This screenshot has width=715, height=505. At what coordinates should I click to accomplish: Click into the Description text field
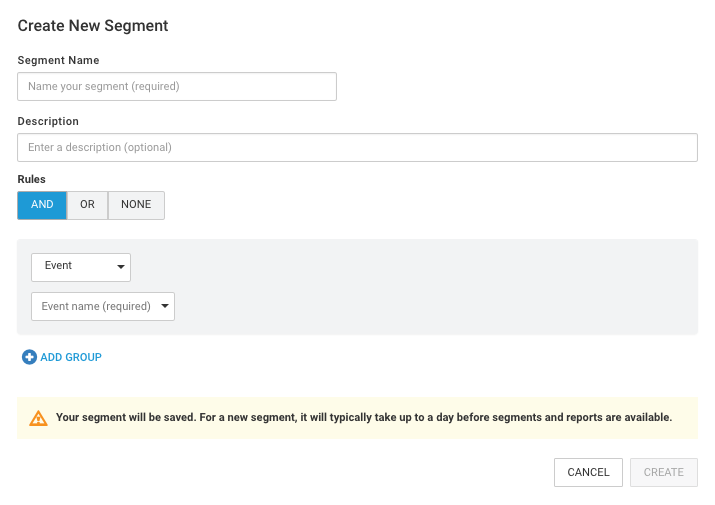(357, 148)
